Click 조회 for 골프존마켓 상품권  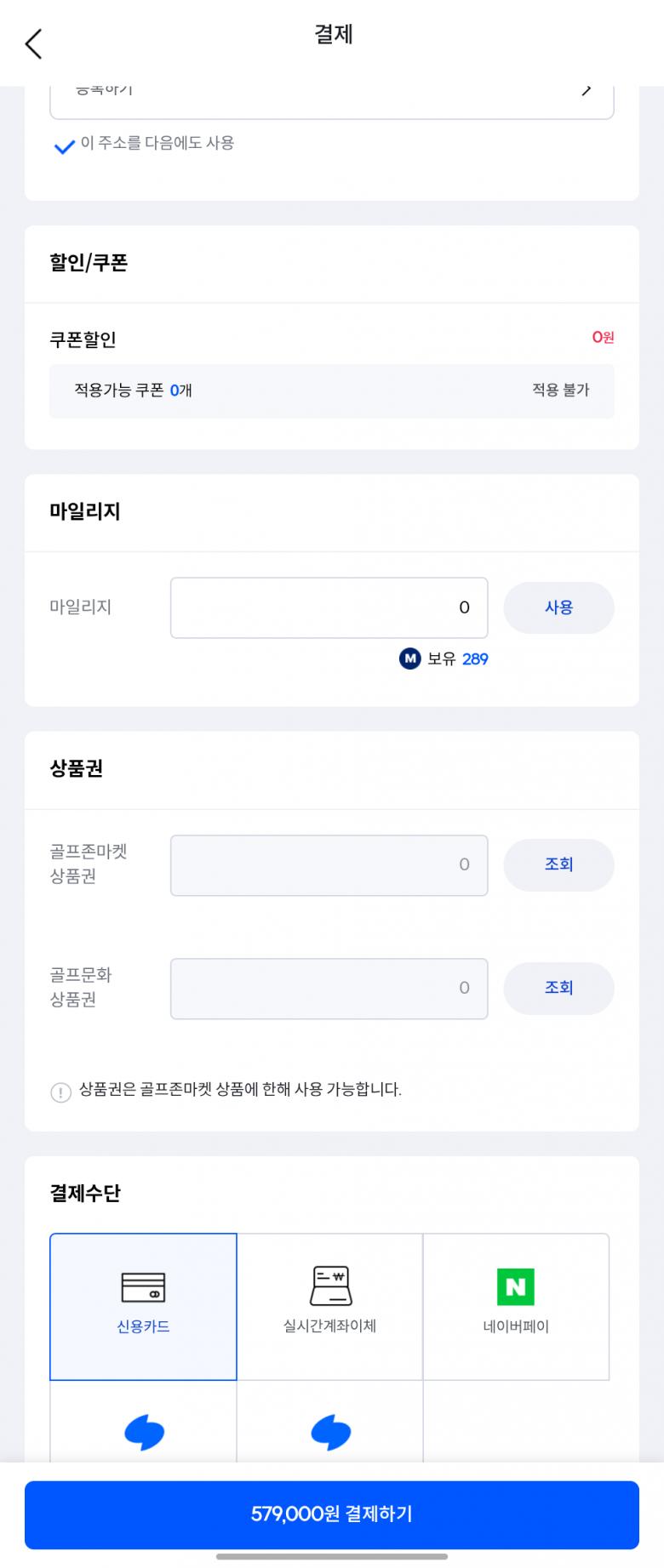click(x=558, y=864)
